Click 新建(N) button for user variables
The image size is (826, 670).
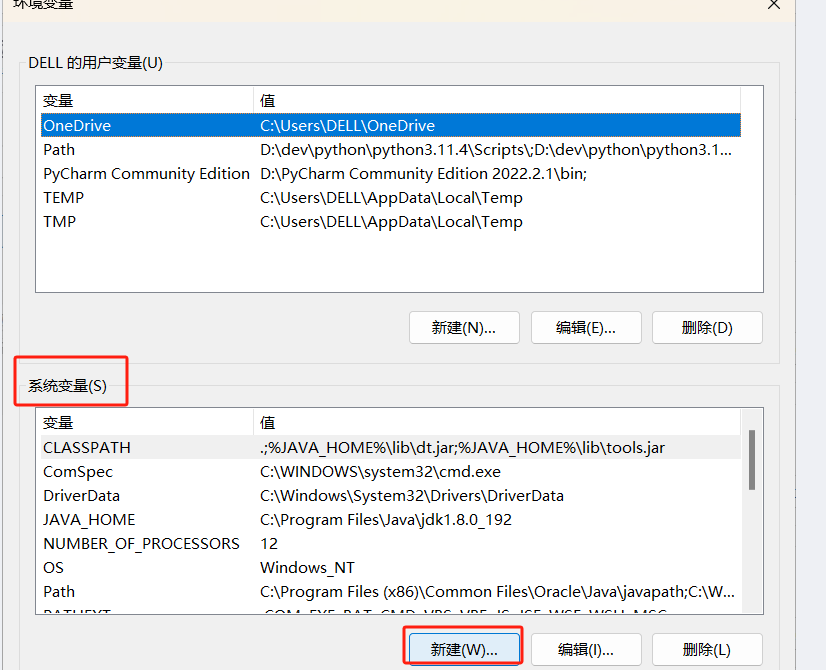tap(464, 327)
